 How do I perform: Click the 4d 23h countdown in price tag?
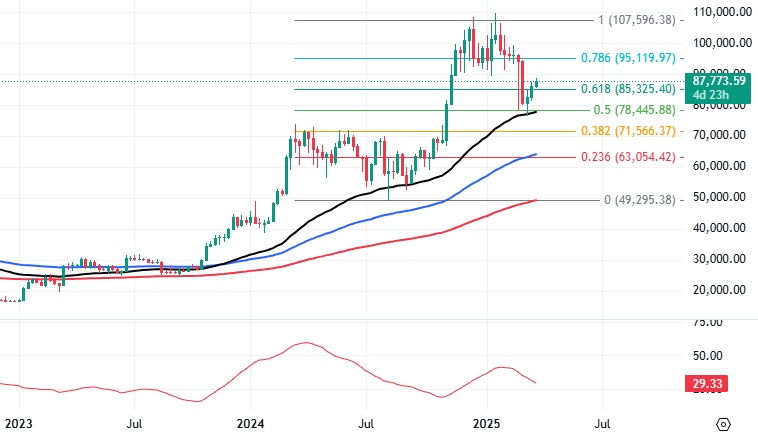pos(710,95)
